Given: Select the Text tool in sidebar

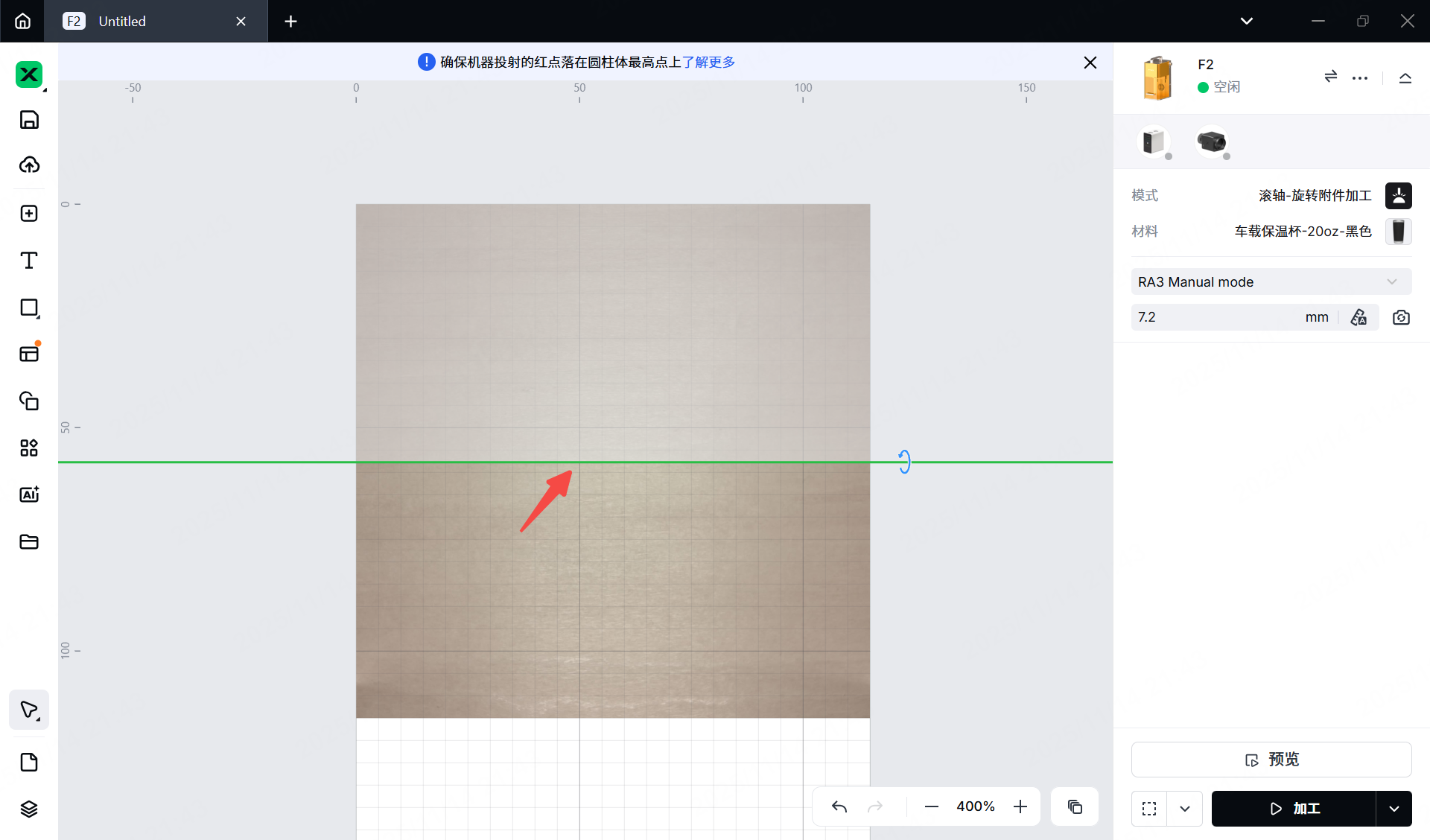Looking at the screenshot, I should click(29, 261).
